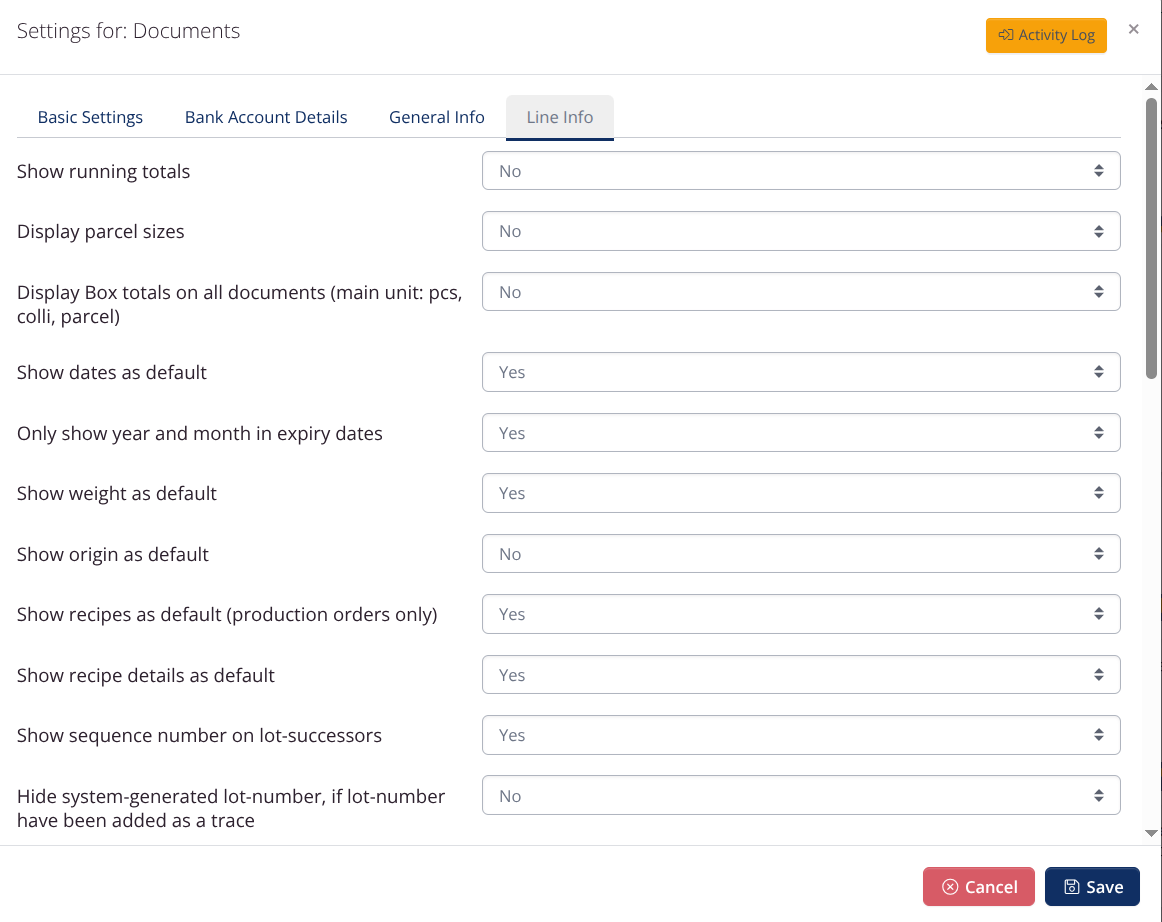Close the Settings dialog with the X icon

(x=1133, y=29)
